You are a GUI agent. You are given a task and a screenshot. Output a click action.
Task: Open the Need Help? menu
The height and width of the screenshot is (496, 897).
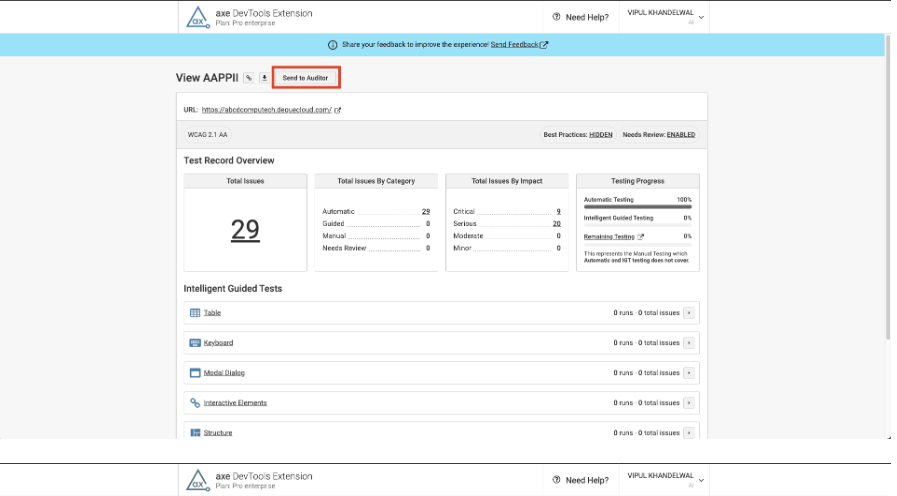tap(580, 17)
